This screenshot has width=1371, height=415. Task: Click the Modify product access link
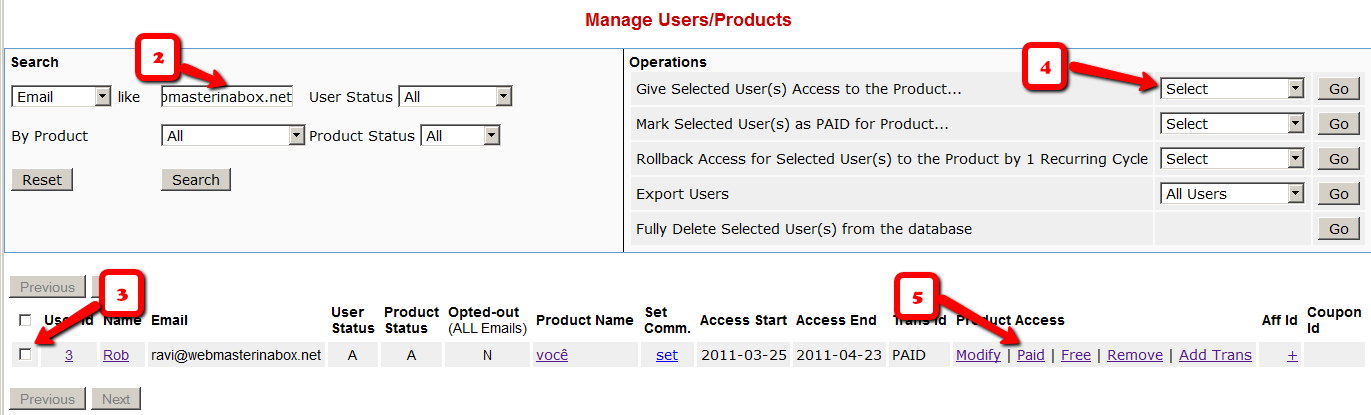(x=978, y=355)
